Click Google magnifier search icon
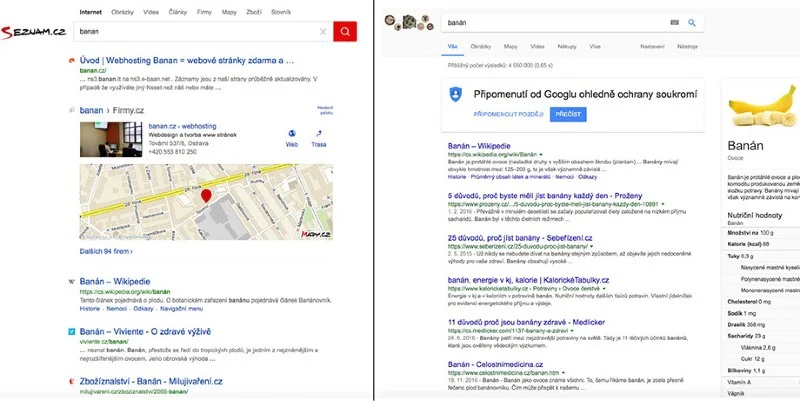This screenshot has height=401, width=800. pos(692,22)
